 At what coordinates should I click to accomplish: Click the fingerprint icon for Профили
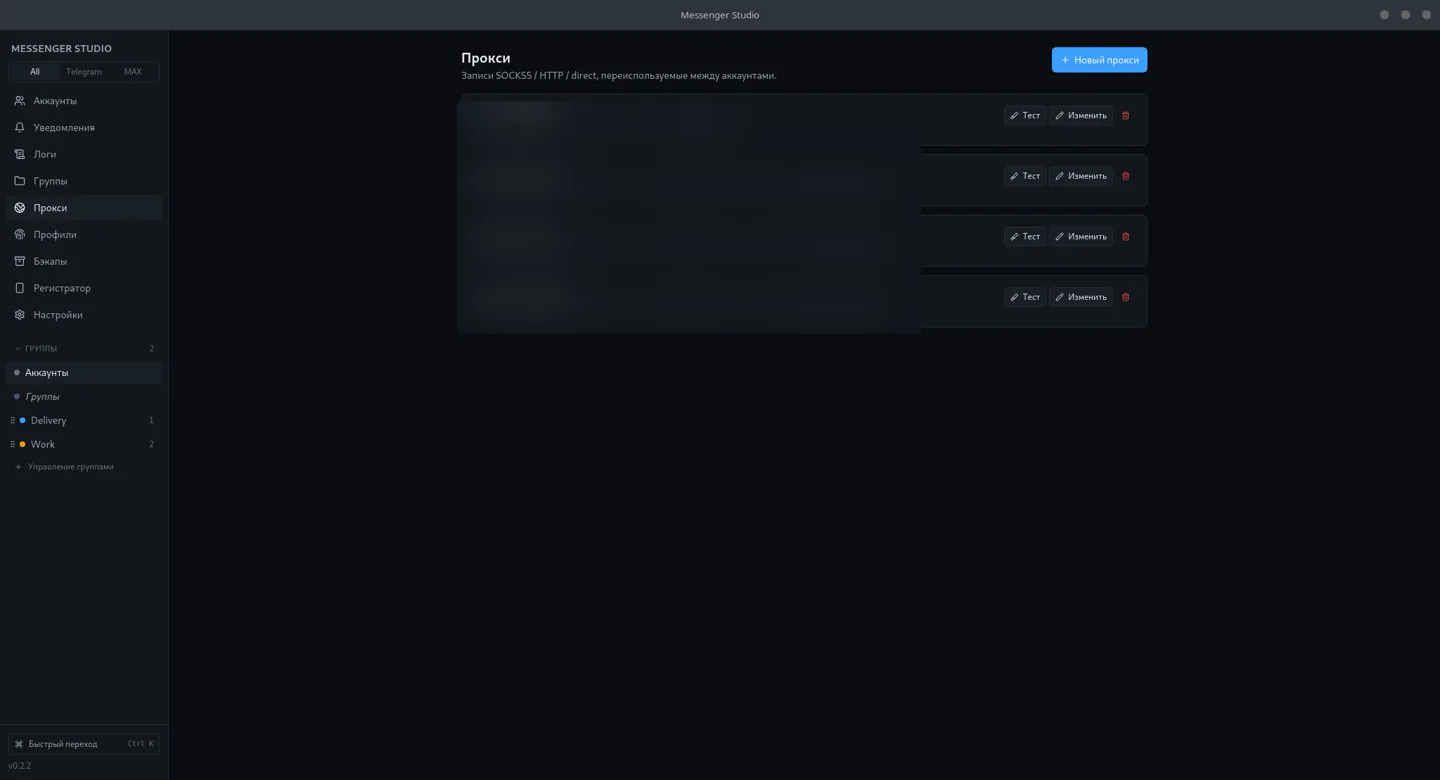point(19,235)
